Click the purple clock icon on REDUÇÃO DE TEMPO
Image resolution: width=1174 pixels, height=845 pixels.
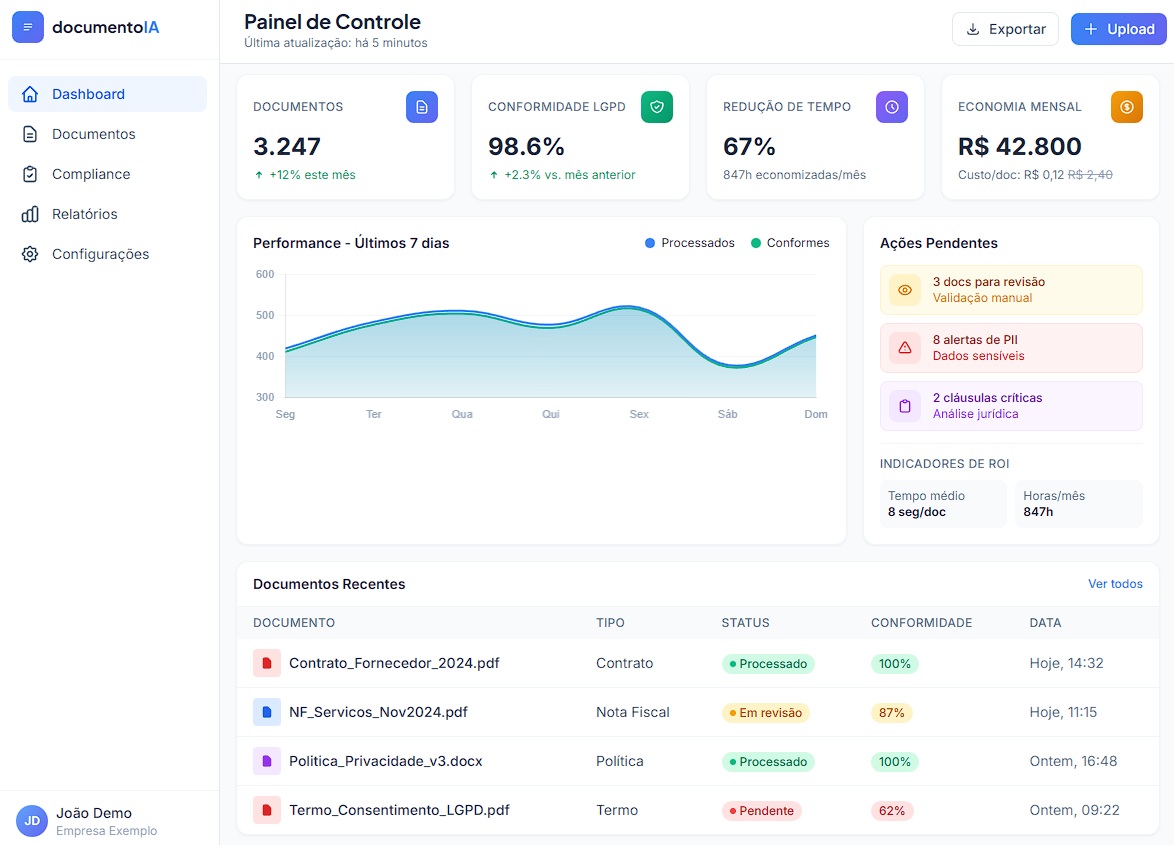(891, 107)
